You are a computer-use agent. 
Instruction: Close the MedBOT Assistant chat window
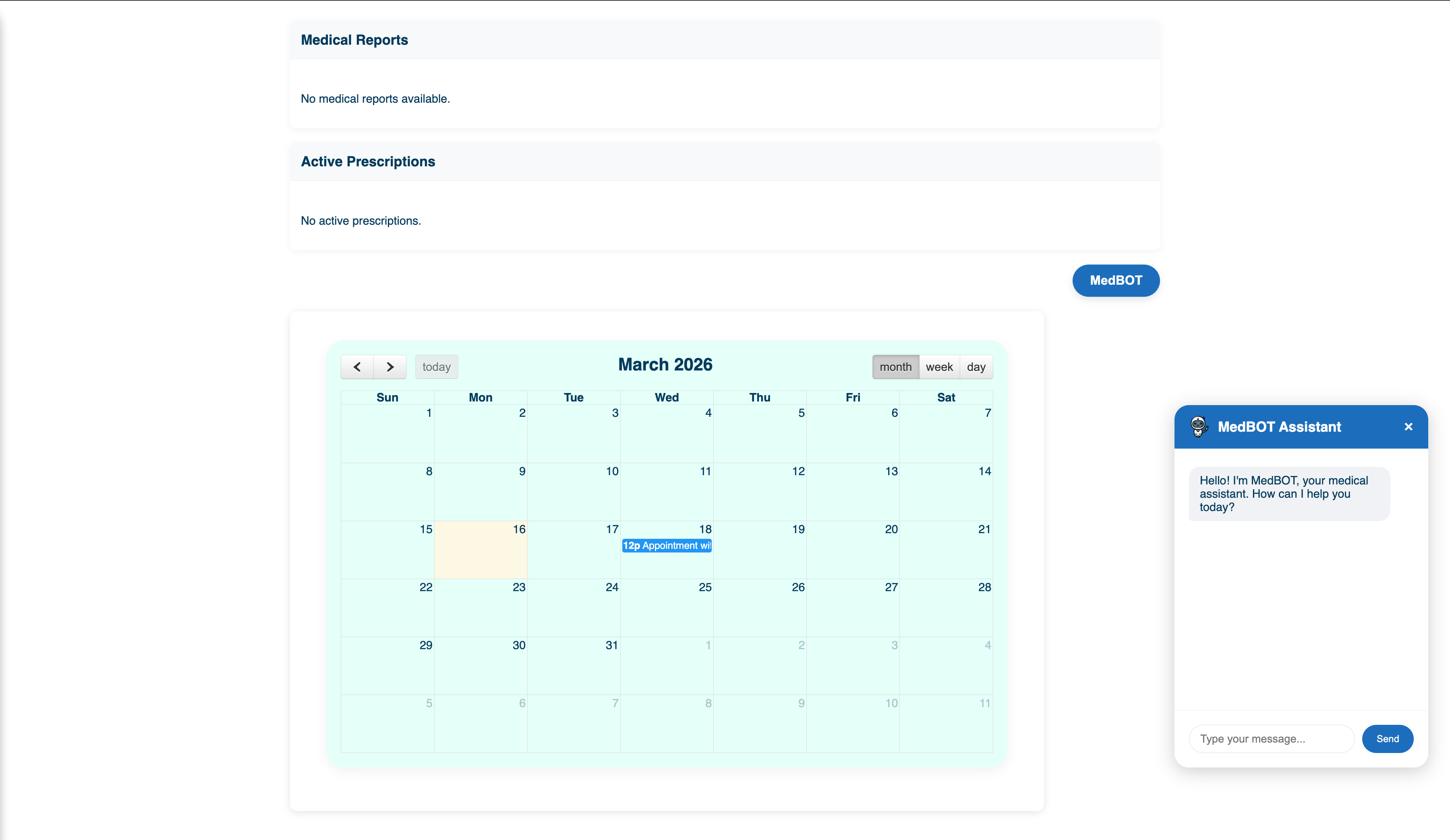click(x=1409, y=426)
